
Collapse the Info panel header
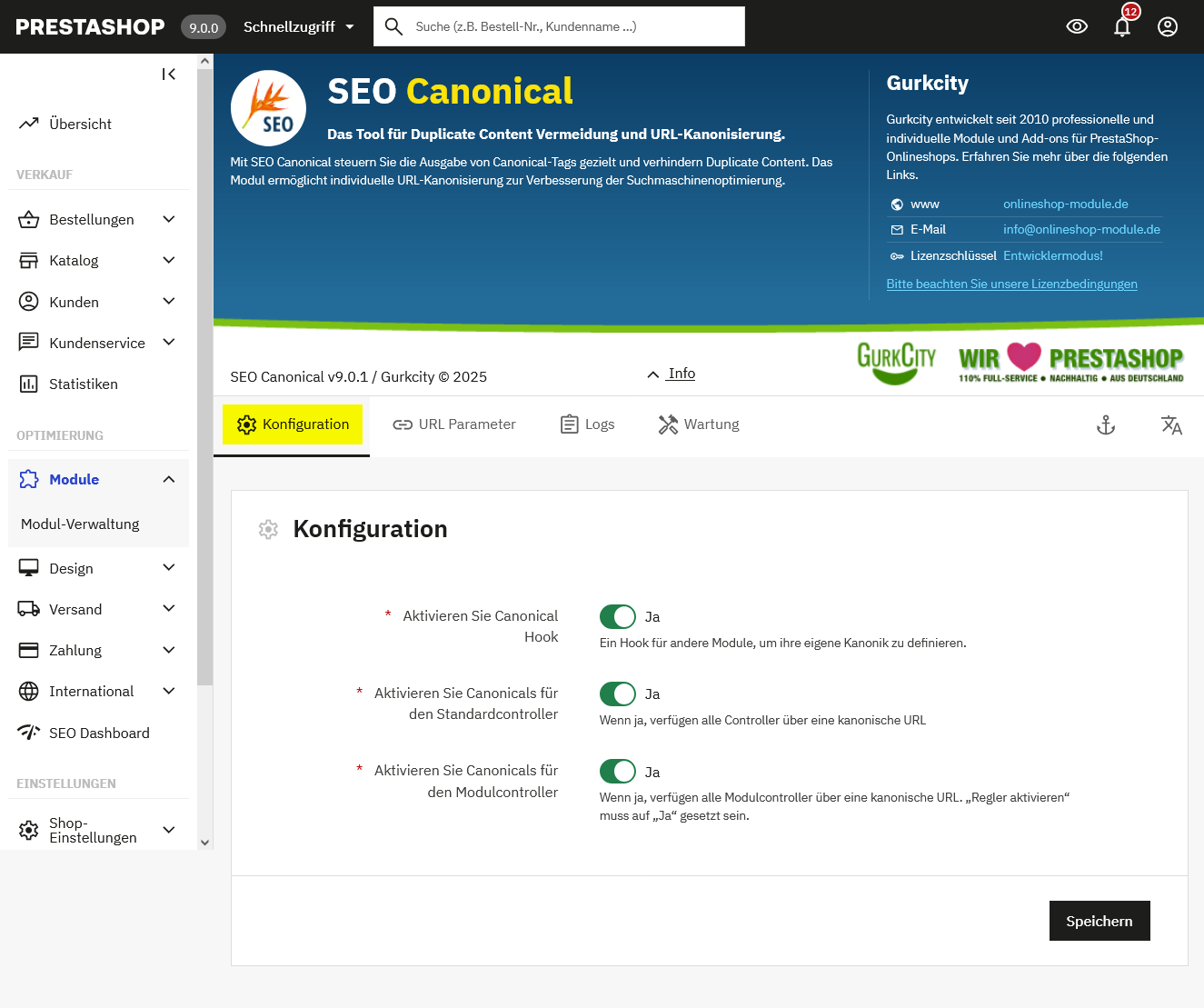pyautogui.click(x=672, y=374)
